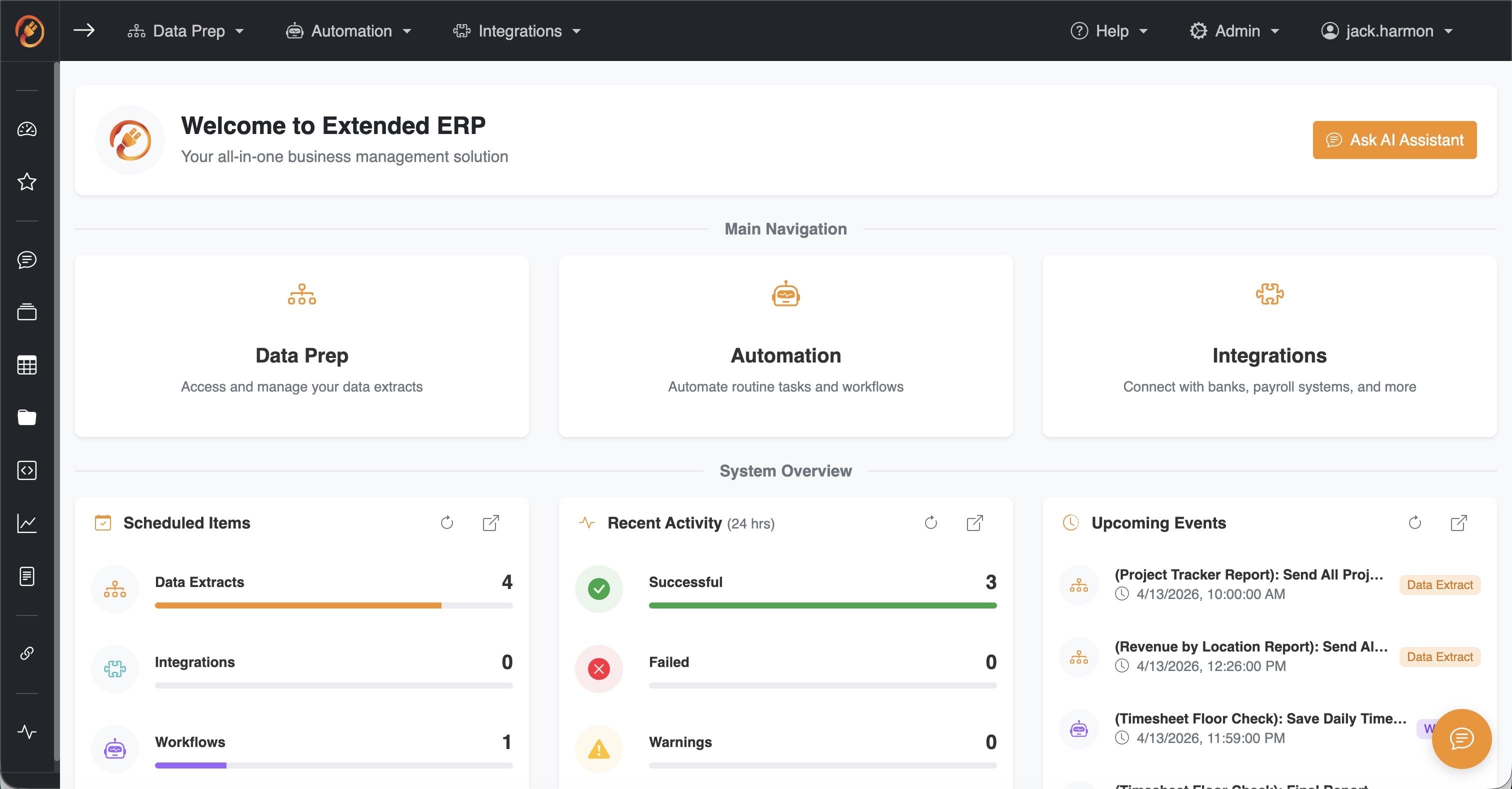This screenshot has height=789, width=1512.
Task: Select the activity pulse icon at sidebar bottom
Action: [x=27, y=731]
